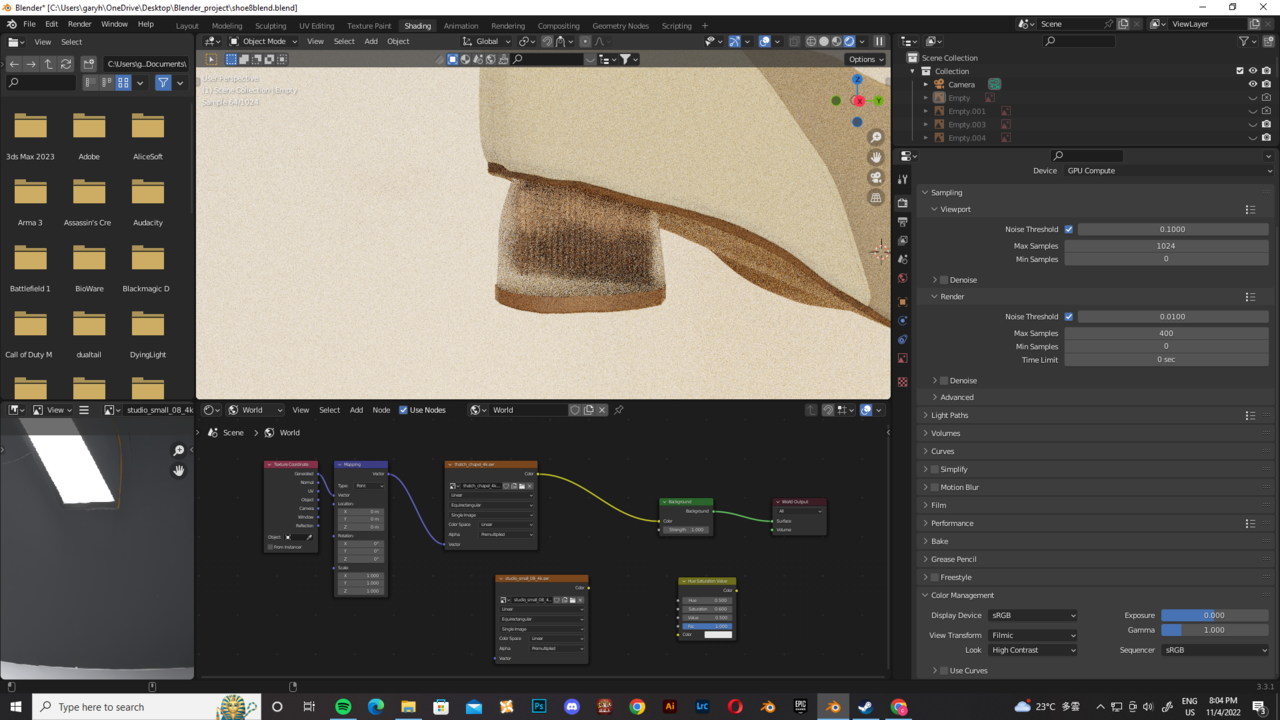Toggle Use Nodes checkbox
Screen dimensions: 1280x720
[x=403, y=410]
